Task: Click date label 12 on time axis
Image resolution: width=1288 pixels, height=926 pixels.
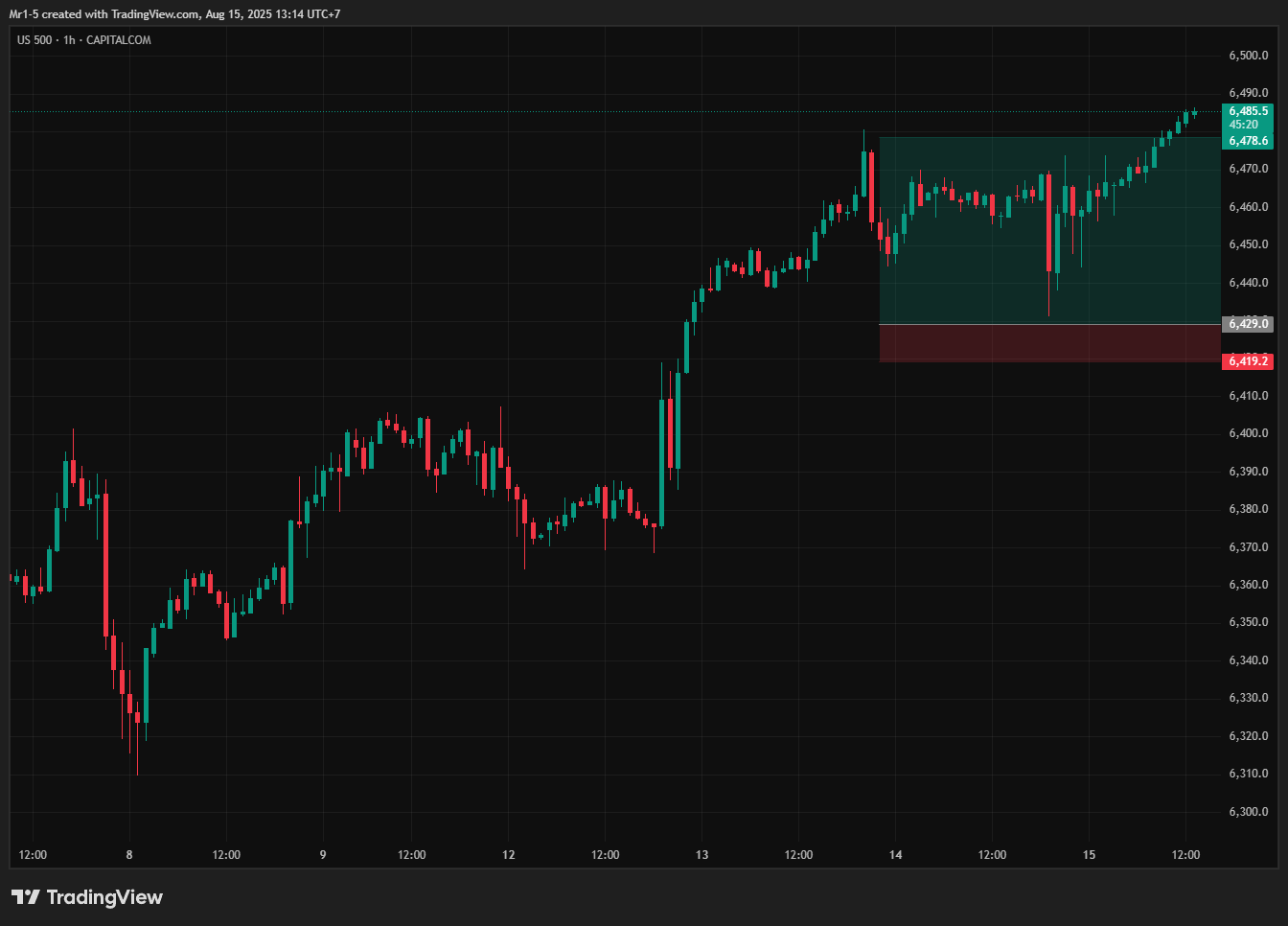Action: click(x=509, y=855)
